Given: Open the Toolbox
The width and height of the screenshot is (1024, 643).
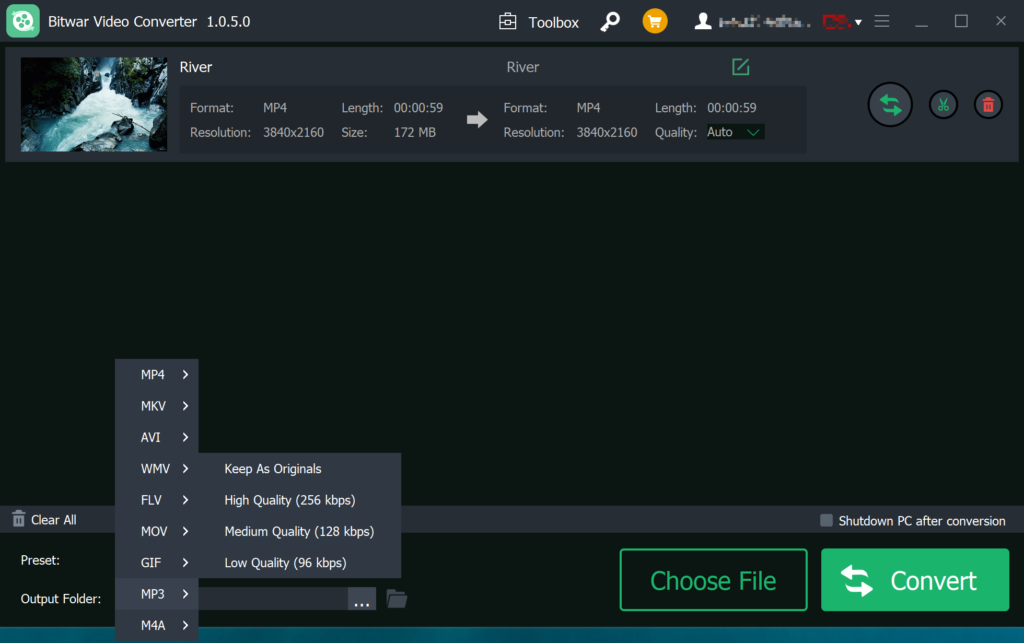Looking at the screenshot, I should (x=539, y=21).
